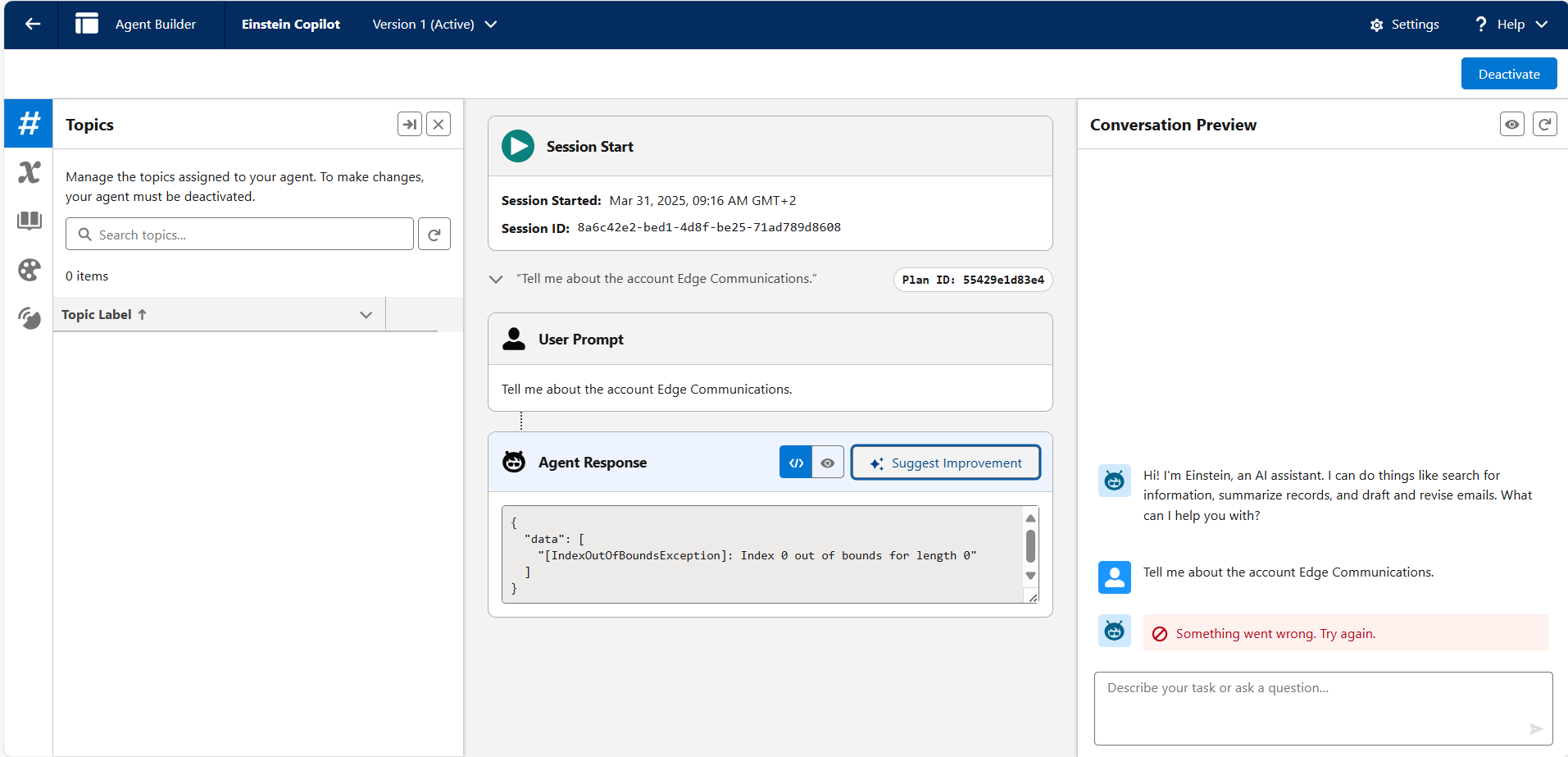The width and height of the screenshot is (1568, 757).
Task: Close the Topics panel
Action: point(439,124)
